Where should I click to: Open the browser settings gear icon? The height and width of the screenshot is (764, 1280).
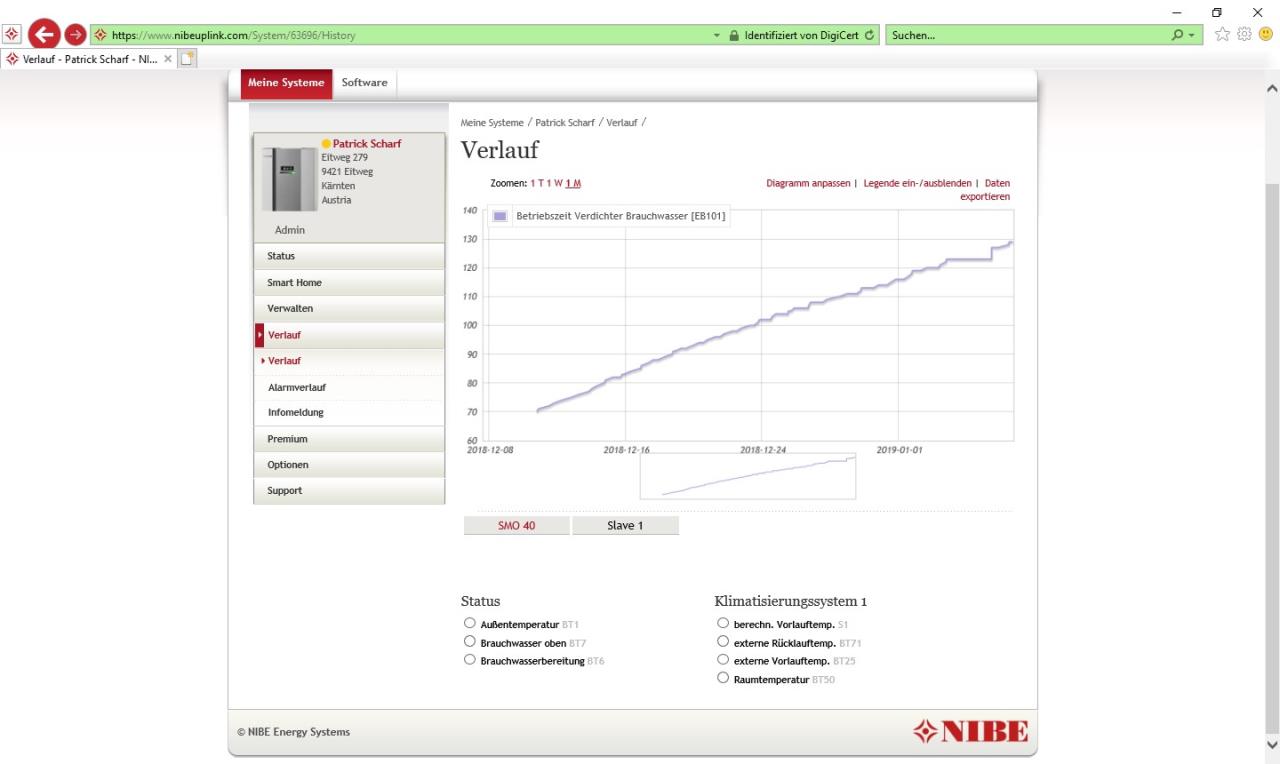coord(1244,34)
